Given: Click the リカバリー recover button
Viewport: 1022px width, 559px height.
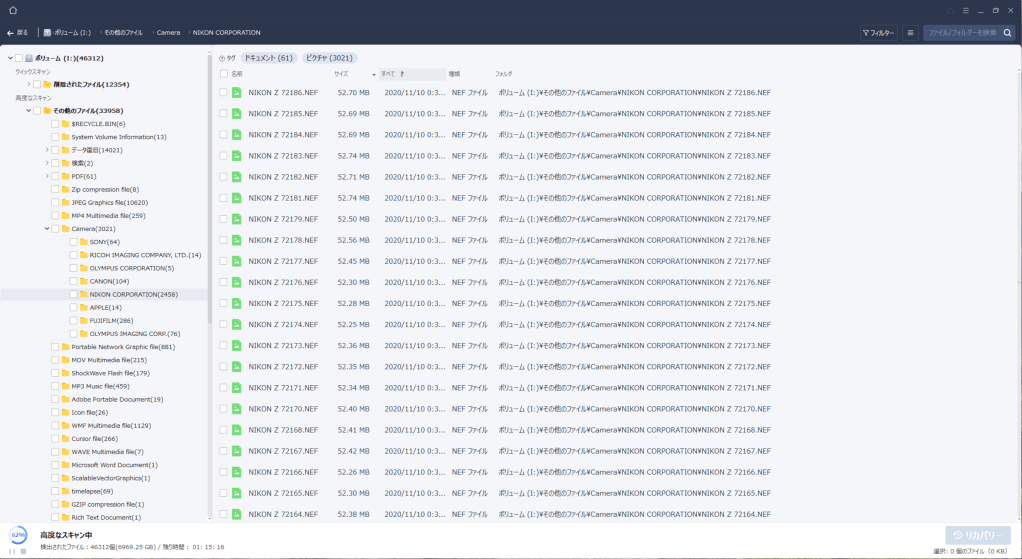Looking at the screenshot, I should pyautogui.click(x=977, y=535).
